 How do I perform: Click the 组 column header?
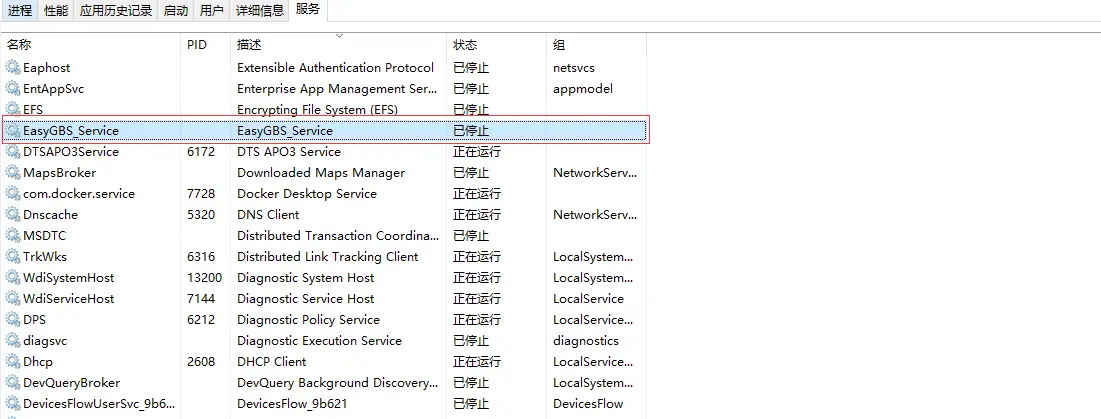pyautogui.click(x=559, y=45)
